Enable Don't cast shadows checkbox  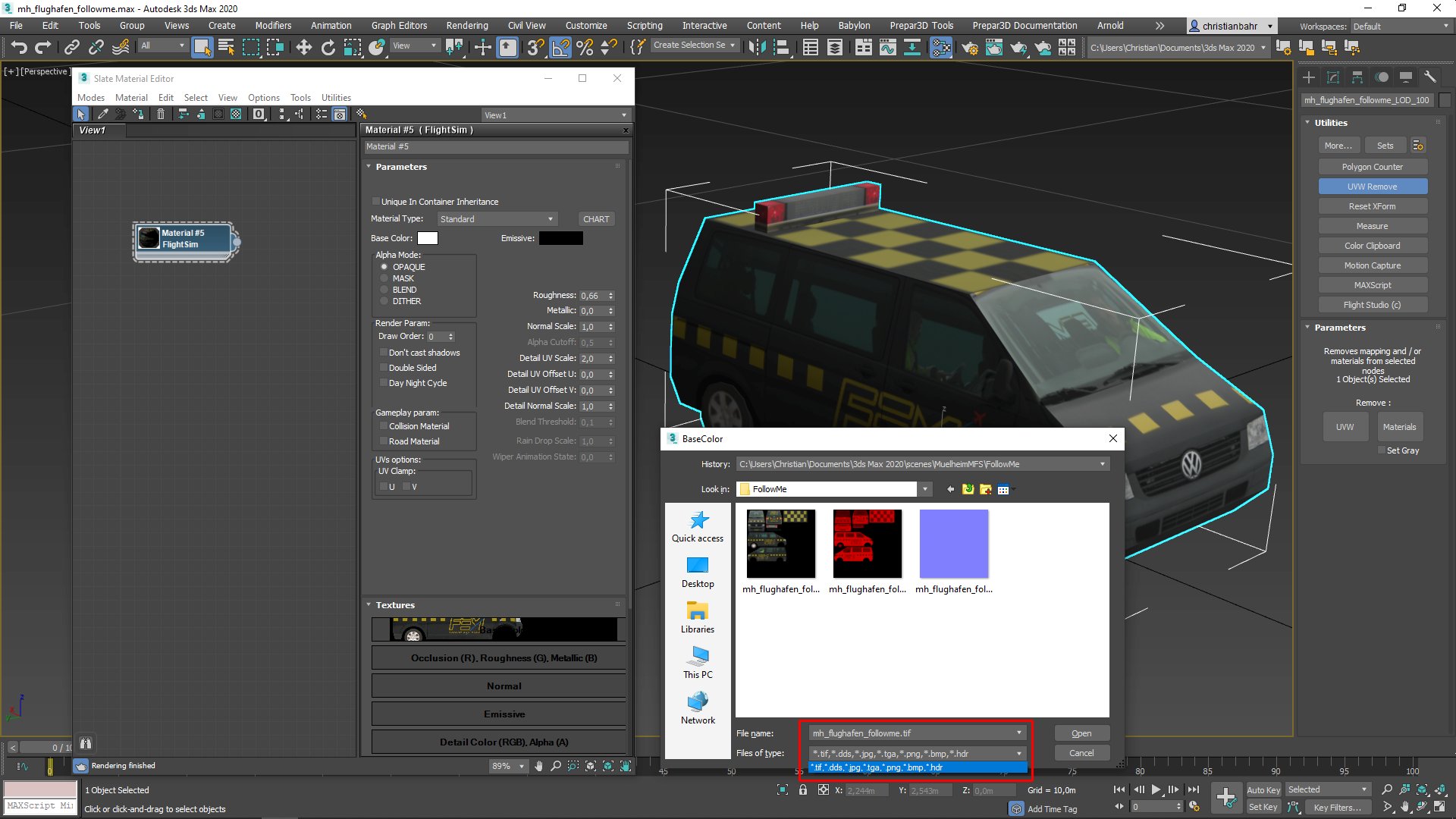[x=384, y=353]
